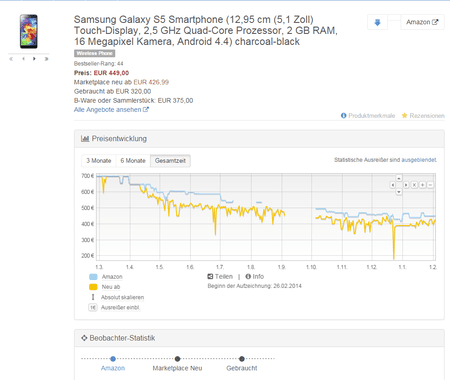Show next product image with right arrow
The height and width of the screenshot is (380, 450).
point(34,59)
